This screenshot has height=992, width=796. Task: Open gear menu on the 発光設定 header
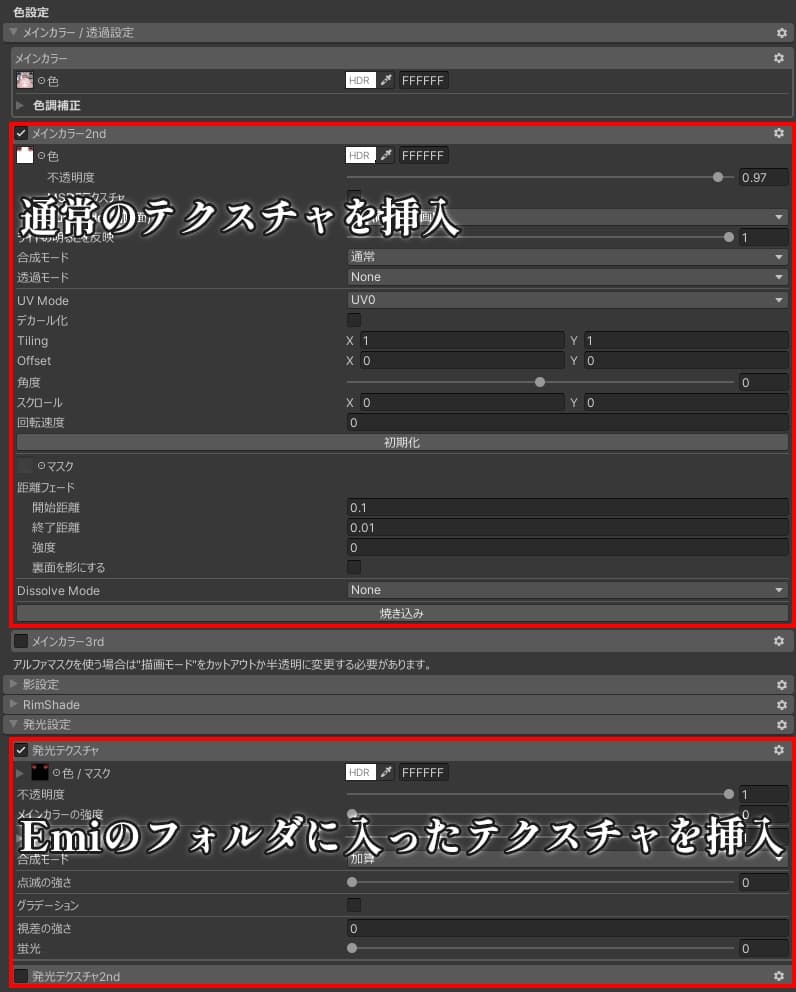coord(781,725)
